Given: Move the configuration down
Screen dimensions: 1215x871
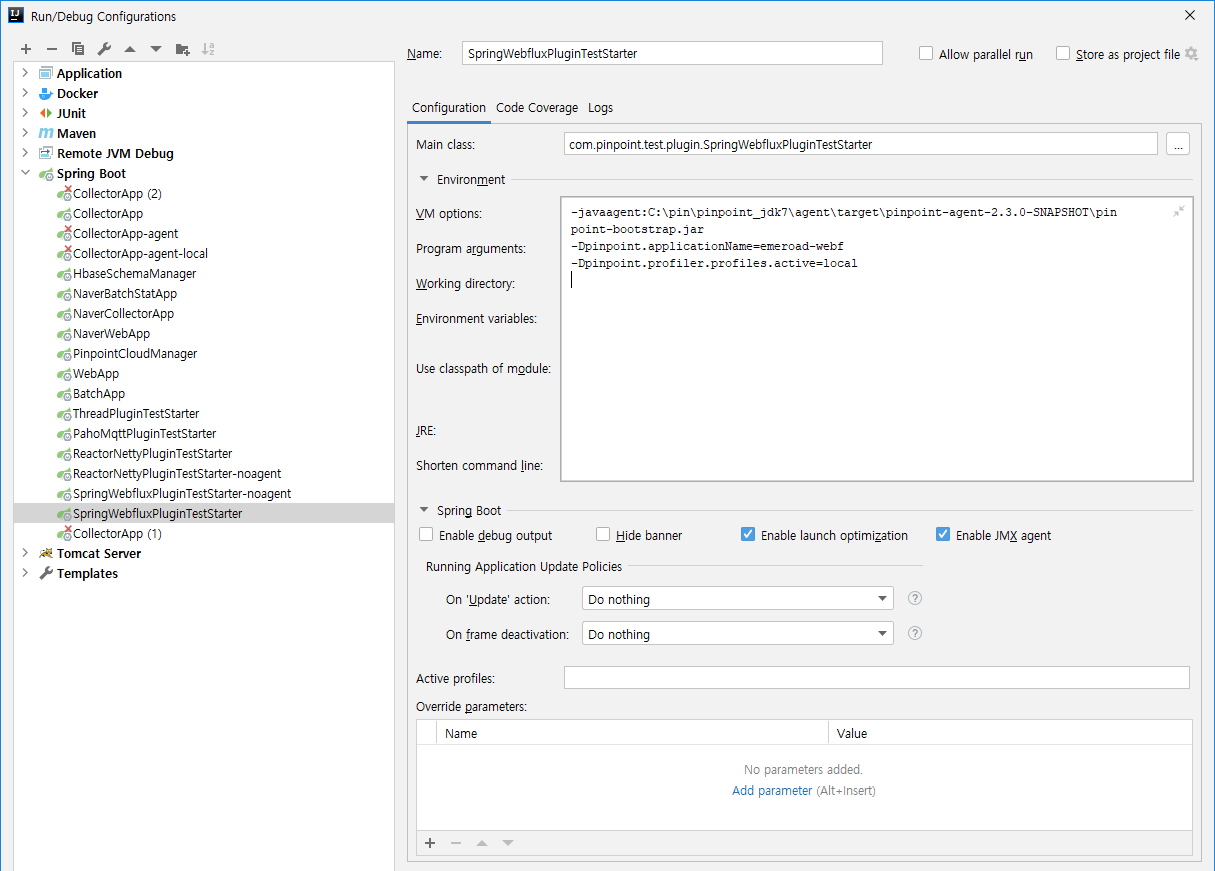Looking at the screenshot, I should [155, 48].
